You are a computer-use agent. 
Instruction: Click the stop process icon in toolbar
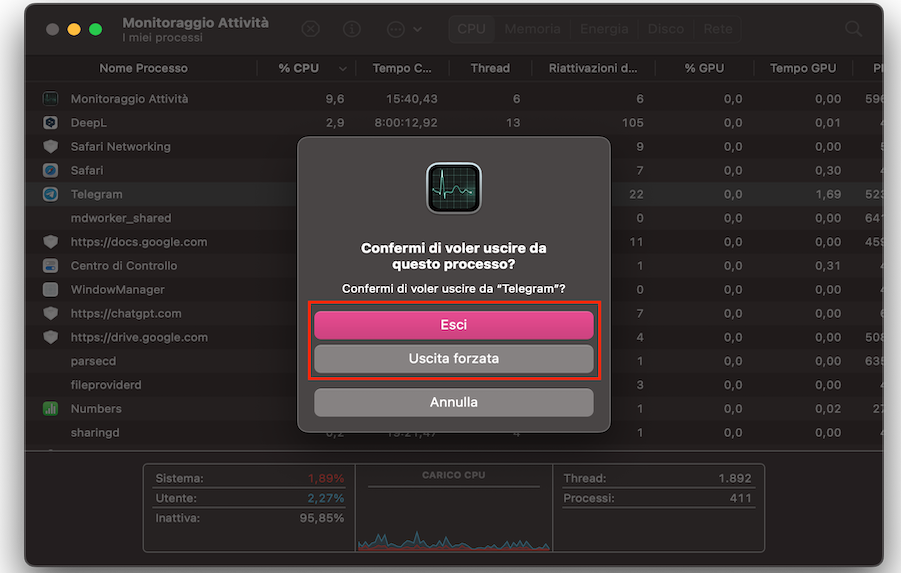pos(311,29)
